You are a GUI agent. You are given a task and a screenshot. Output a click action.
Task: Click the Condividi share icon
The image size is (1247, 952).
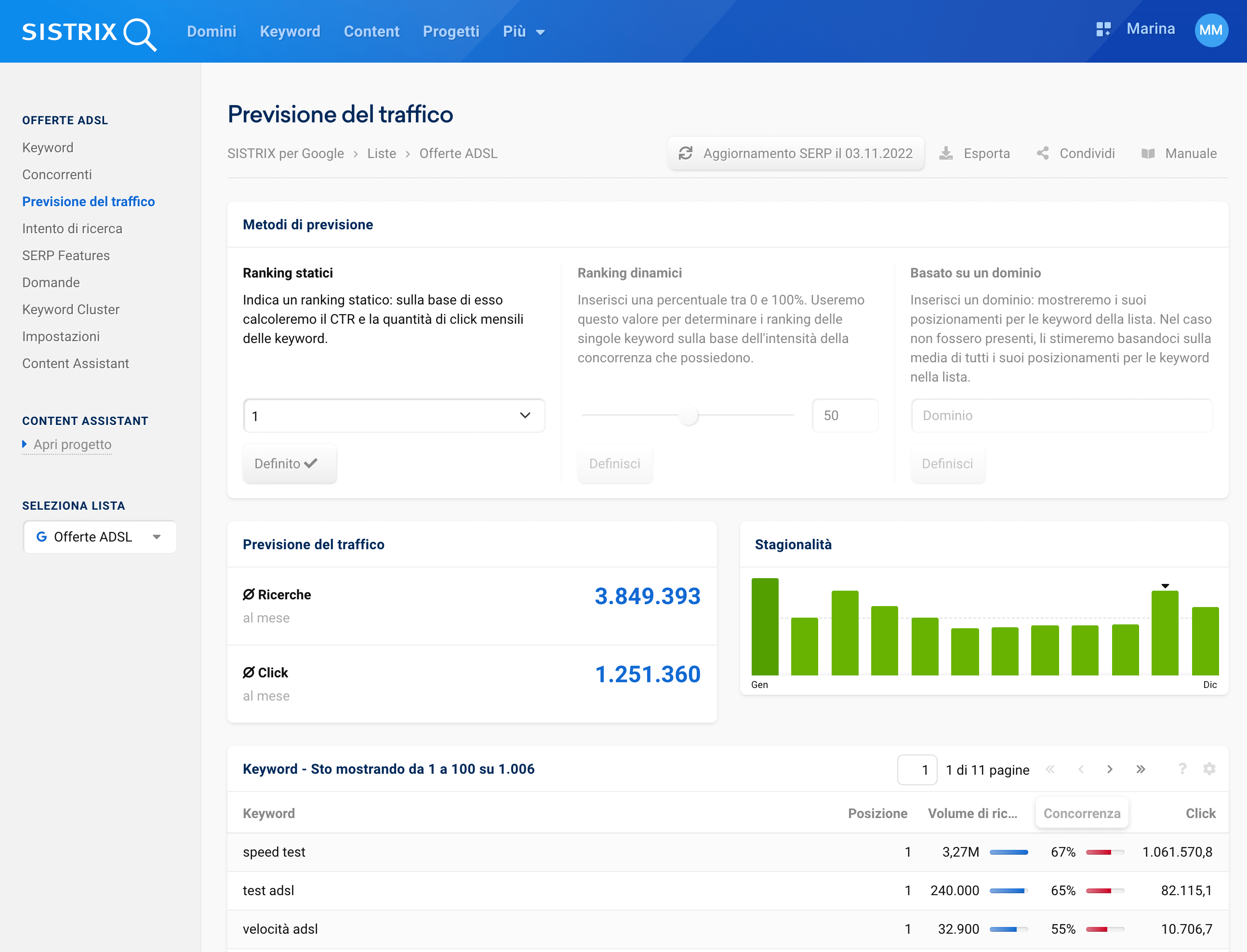coord(1043,154)
